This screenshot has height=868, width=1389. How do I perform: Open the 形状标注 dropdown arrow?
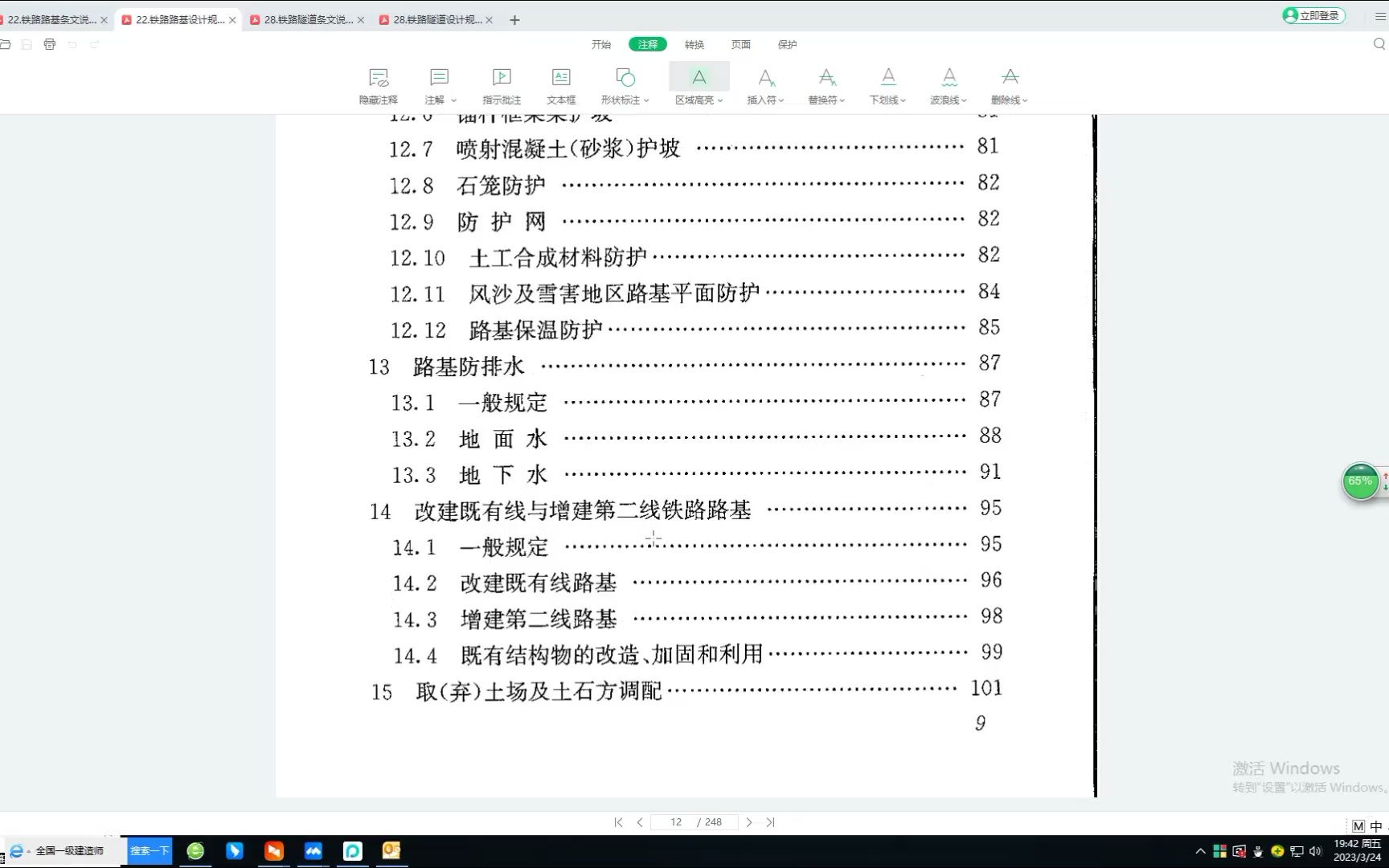coord(645,100)
